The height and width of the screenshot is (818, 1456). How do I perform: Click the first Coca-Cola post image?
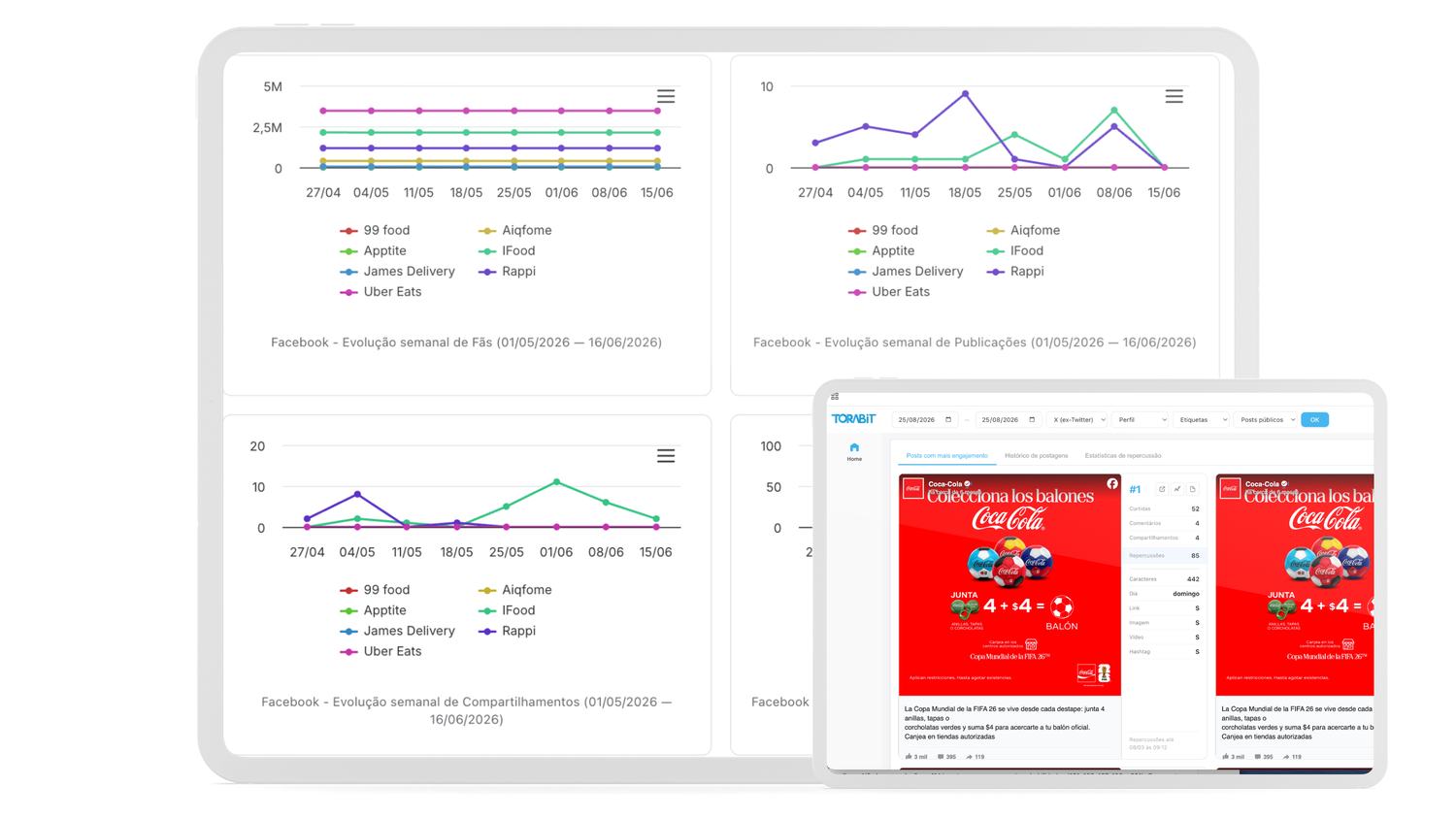1009,585
